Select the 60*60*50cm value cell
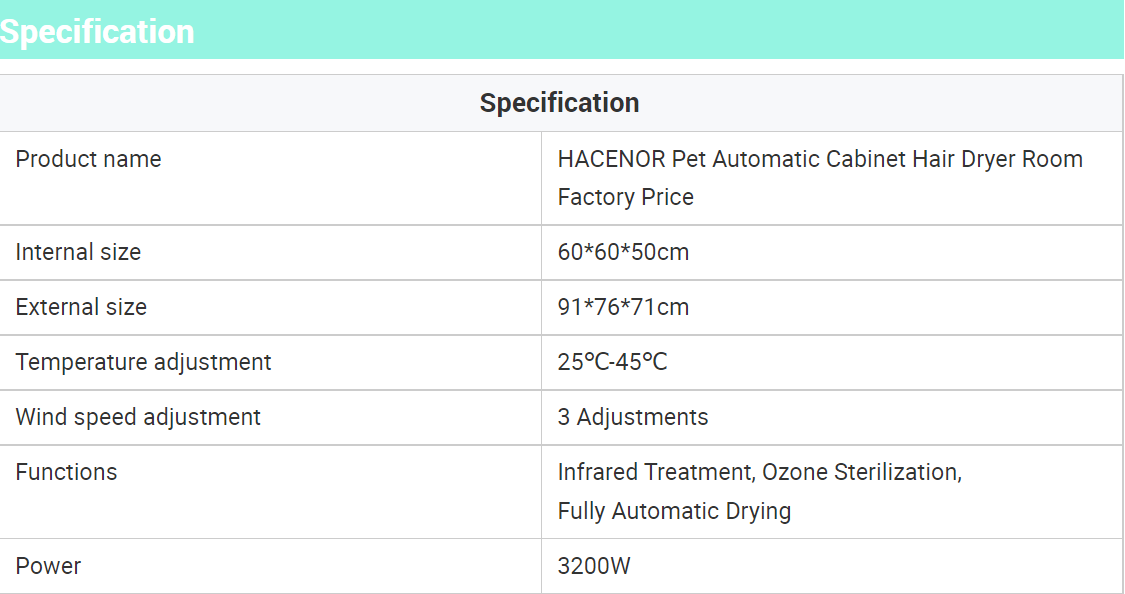 coord(832,253)
